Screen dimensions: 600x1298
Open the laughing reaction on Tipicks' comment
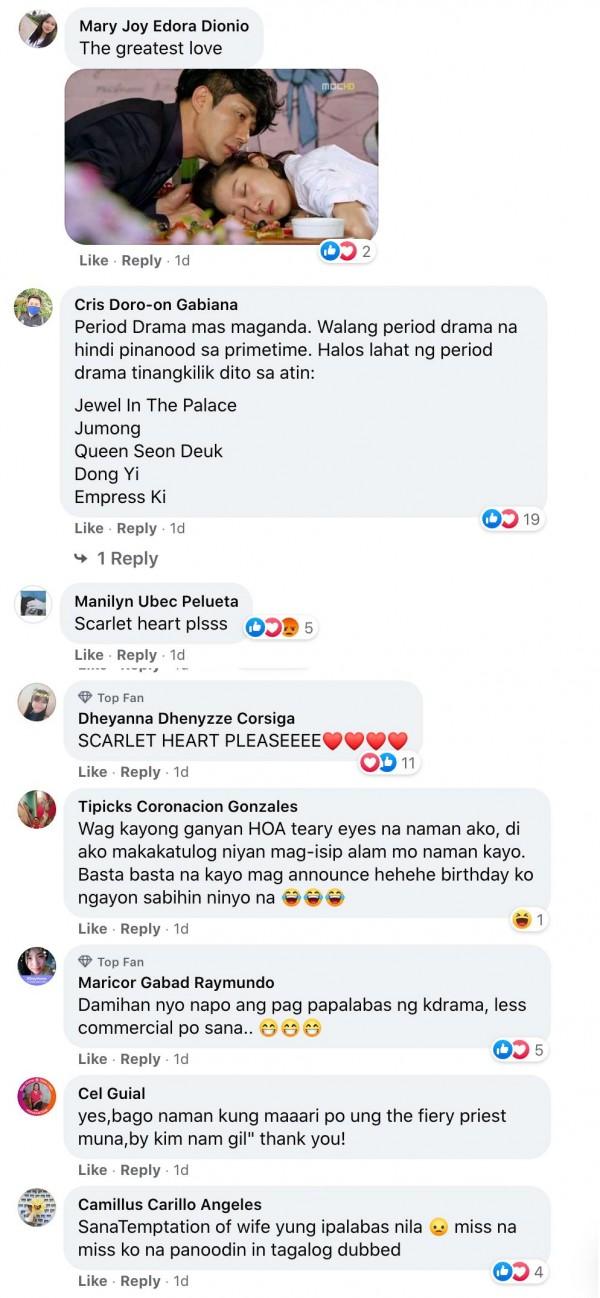[x=527, y=919]
